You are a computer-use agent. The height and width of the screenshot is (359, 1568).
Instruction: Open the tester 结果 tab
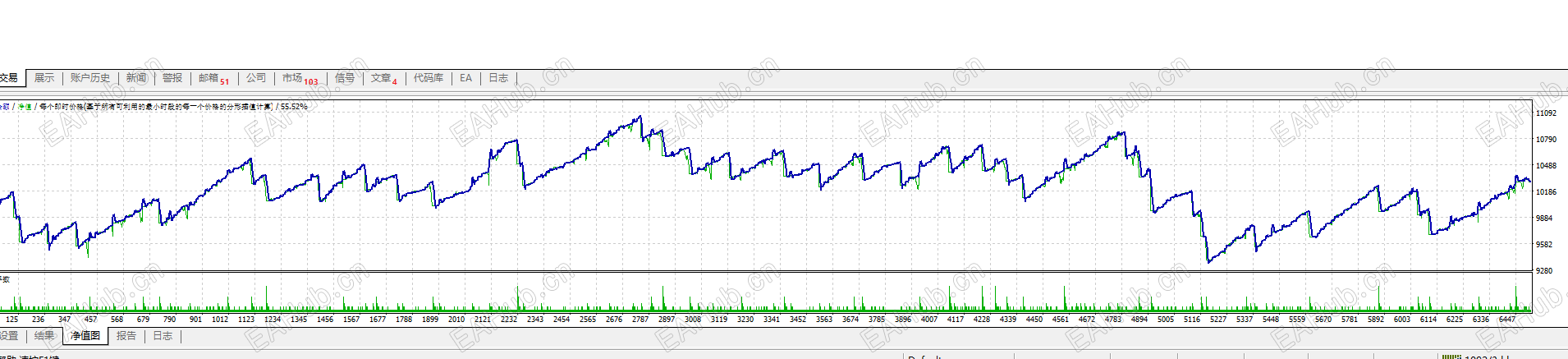44,336
